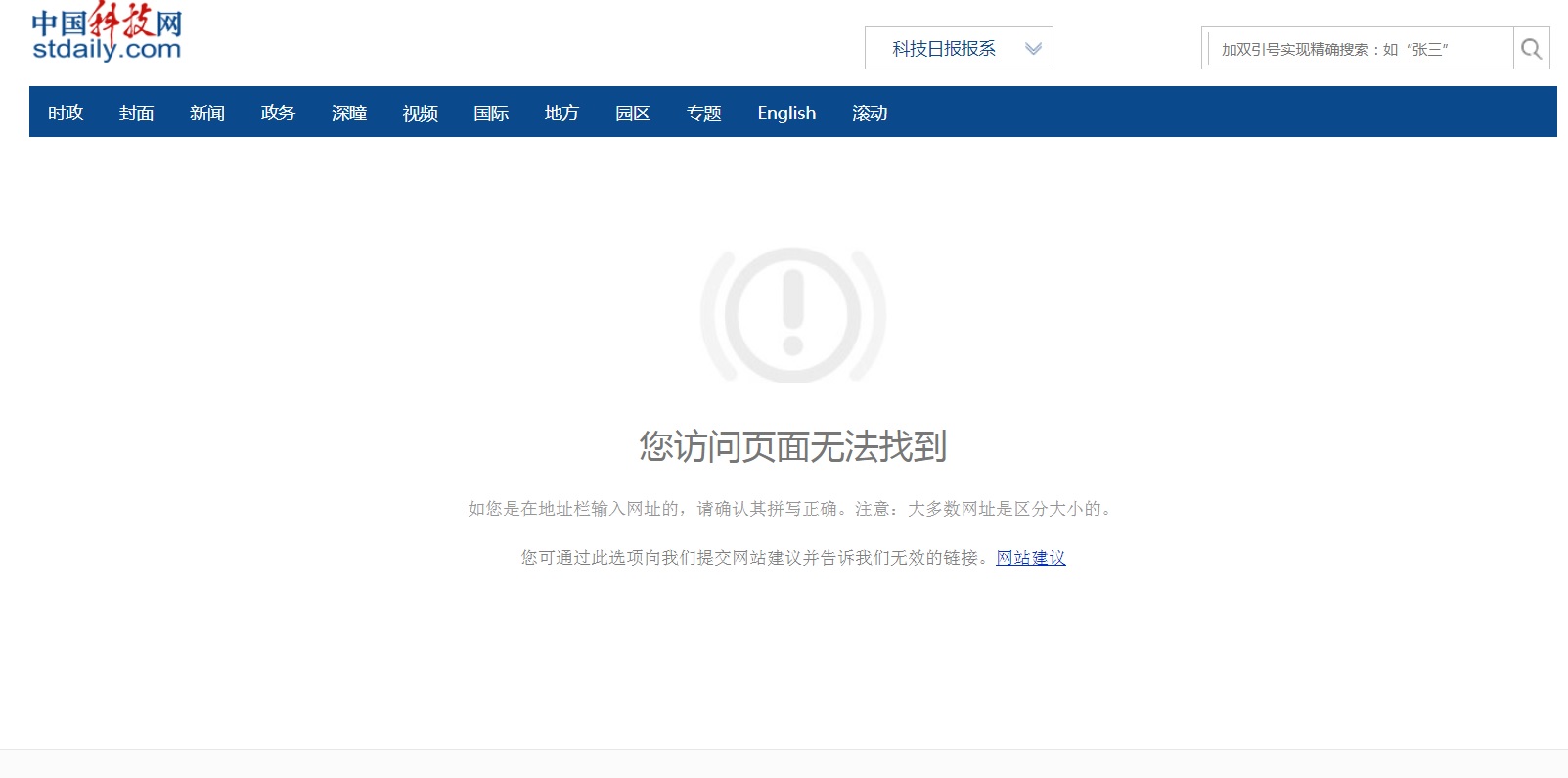1568x778 pixels.
Task: Switch to the English site version
Action: (x=786, y=114)
